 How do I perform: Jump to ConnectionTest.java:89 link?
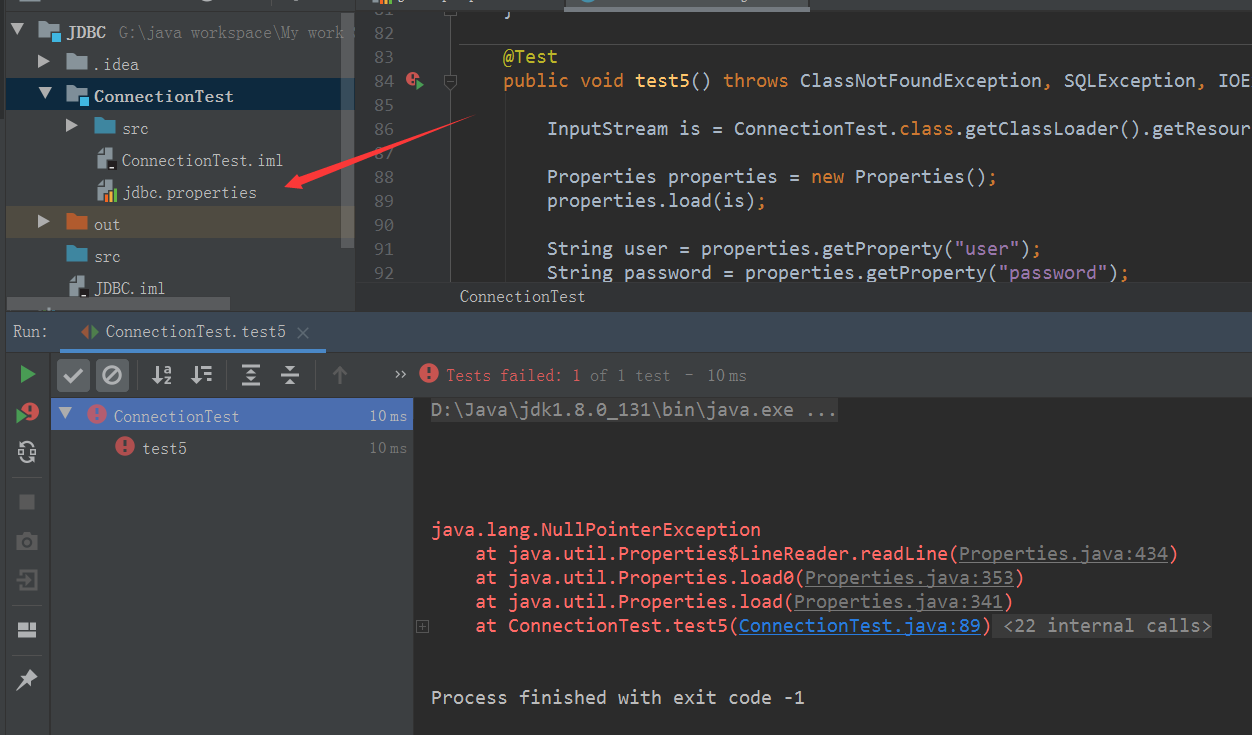tap(859, 626)
